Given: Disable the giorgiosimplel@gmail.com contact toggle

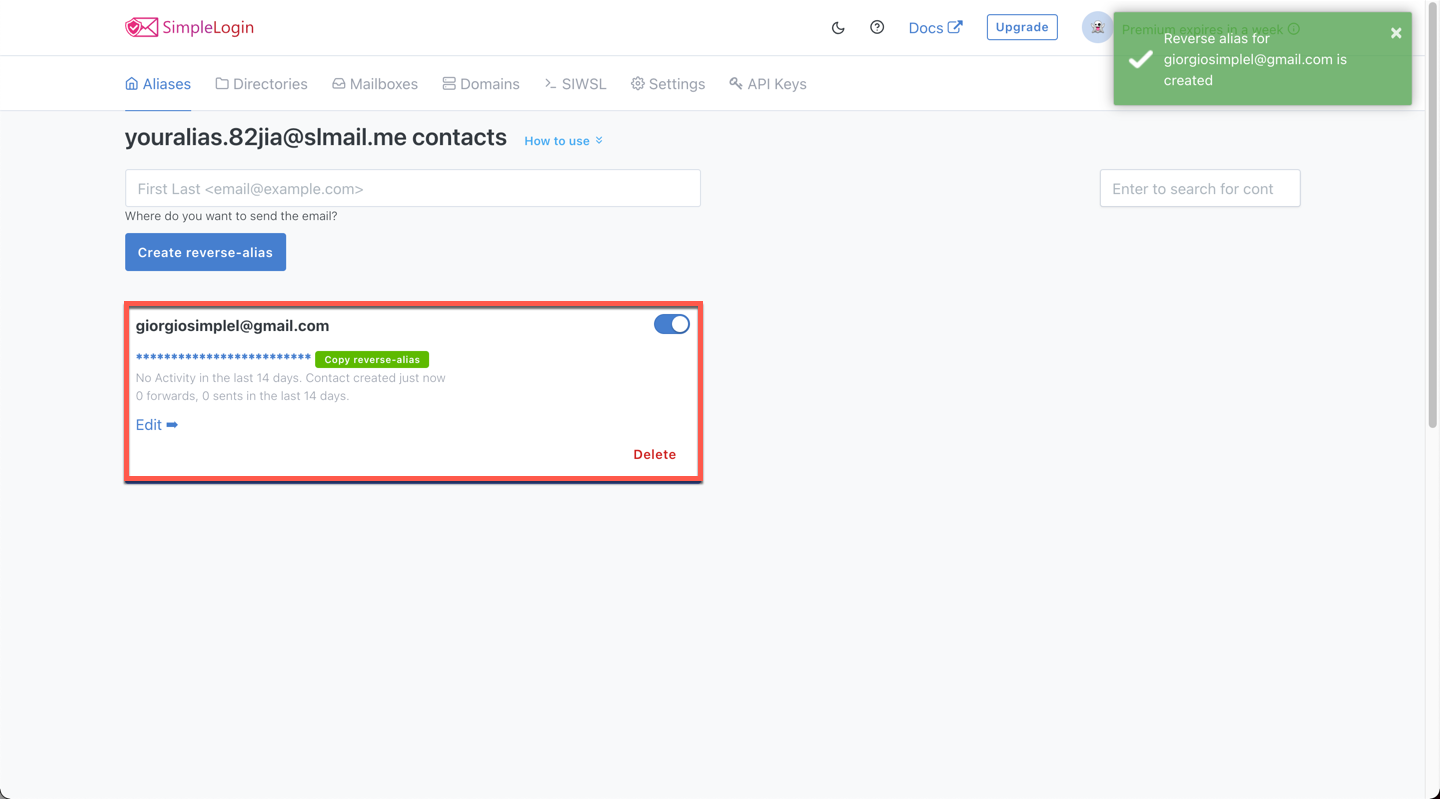Looking at the screenshot, I should [671, 324].
